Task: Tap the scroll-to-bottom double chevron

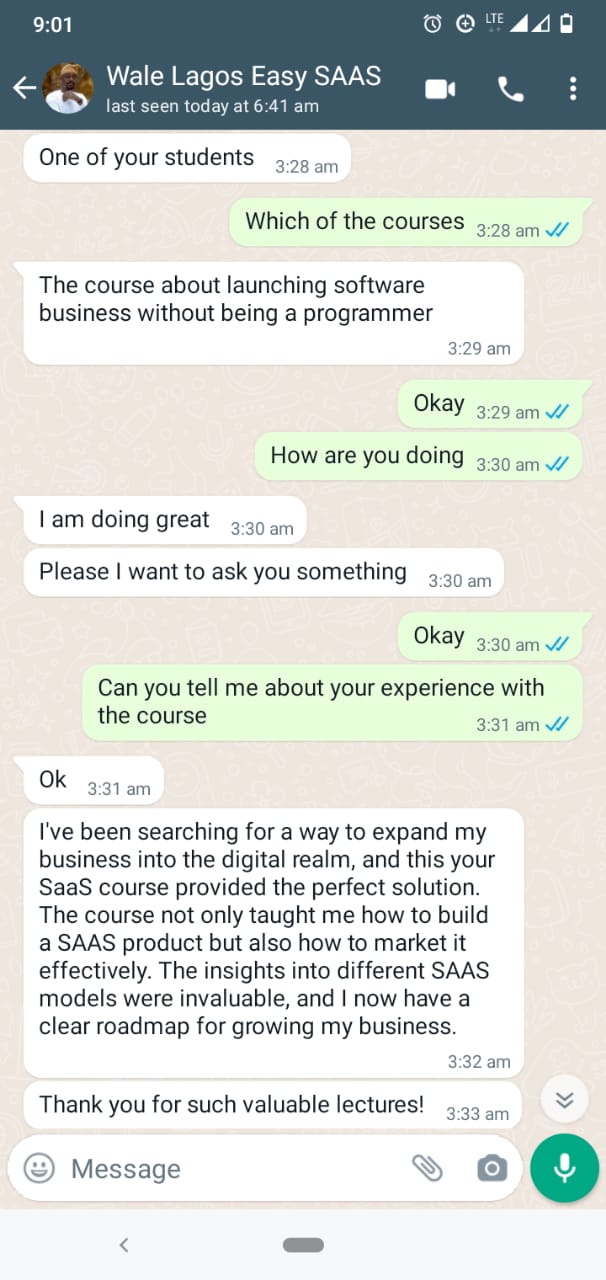Action: click(564, 1099)
